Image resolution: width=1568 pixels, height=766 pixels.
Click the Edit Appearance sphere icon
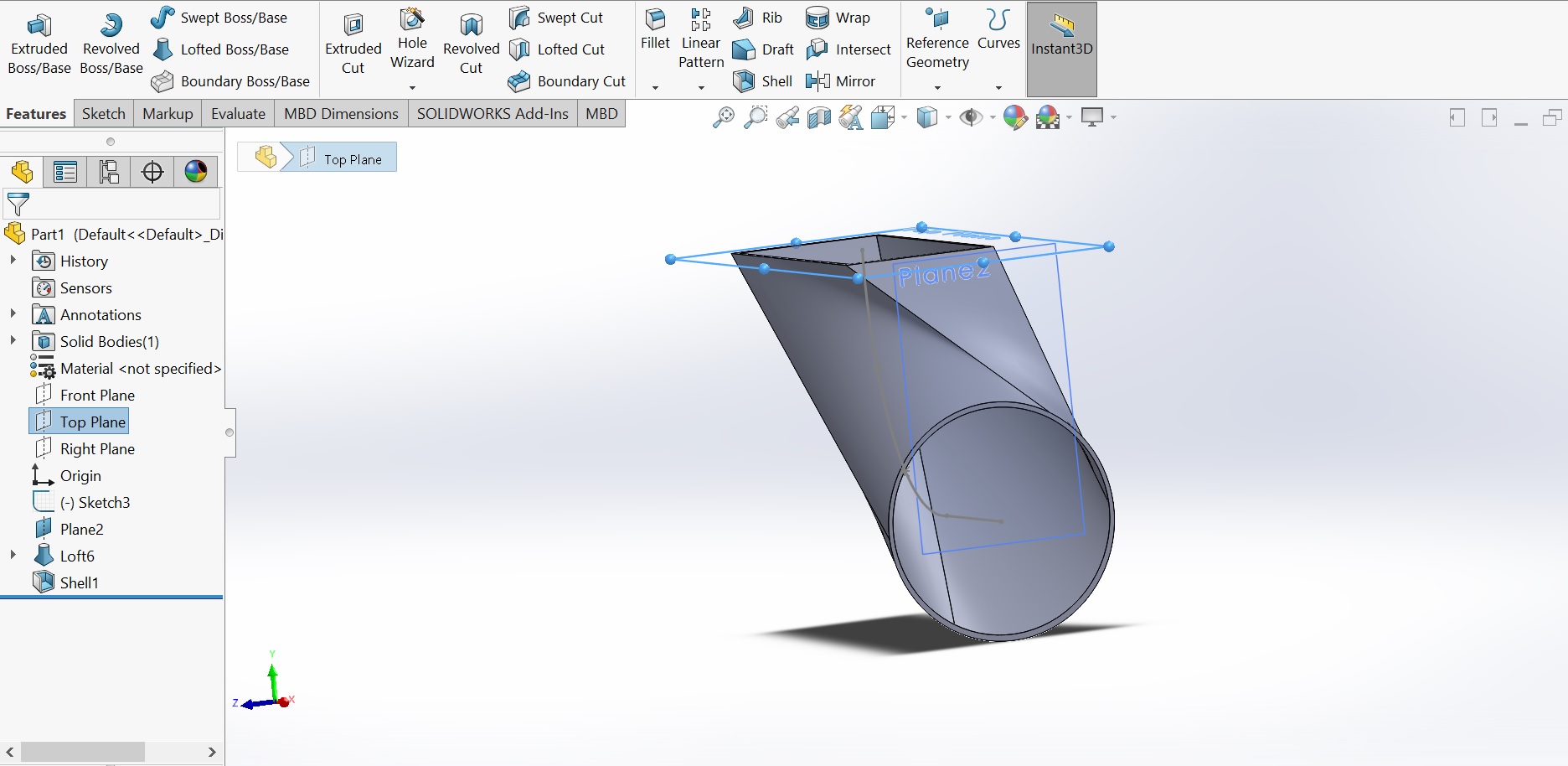tap(1014, 117)
